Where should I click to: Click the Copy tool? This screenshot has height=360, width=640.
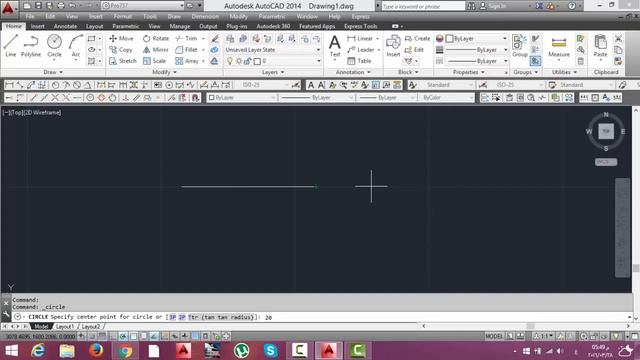pyautogui.click(x=121, y=49)
